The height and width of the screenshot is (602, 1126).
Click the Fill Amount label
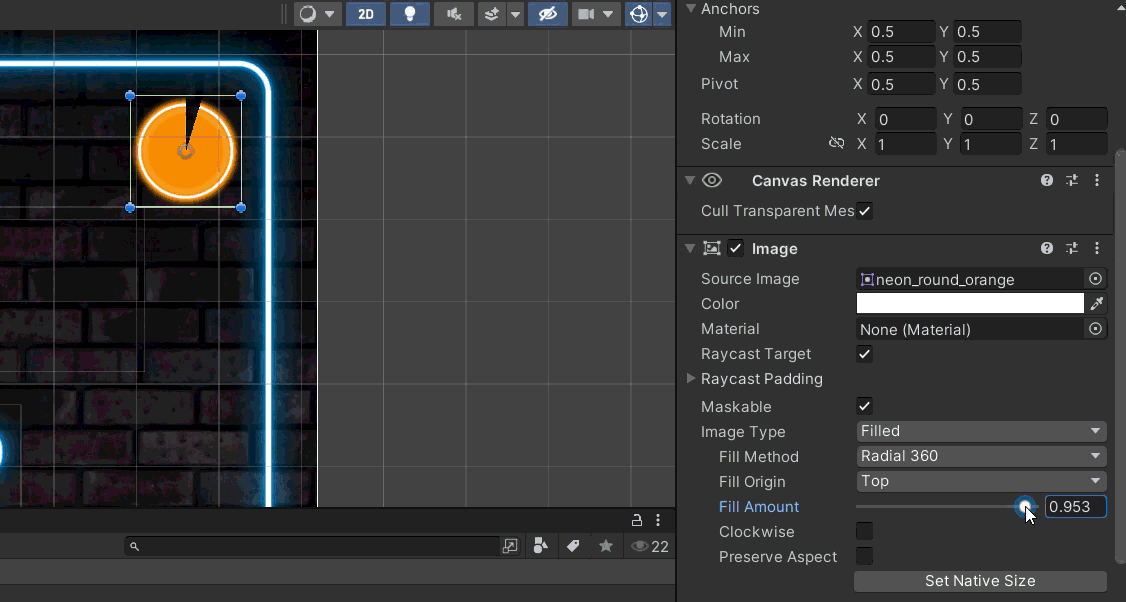click(x=758, y=506)
